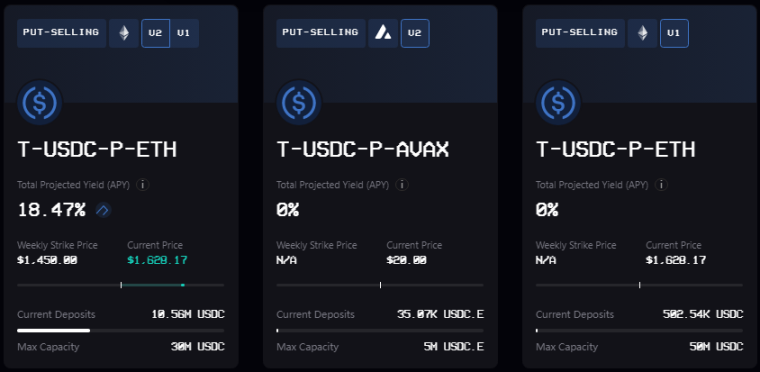Click the PUT-SELLING tag on the first card
This screenshot has height=372, width=760.
pos(62,33)
